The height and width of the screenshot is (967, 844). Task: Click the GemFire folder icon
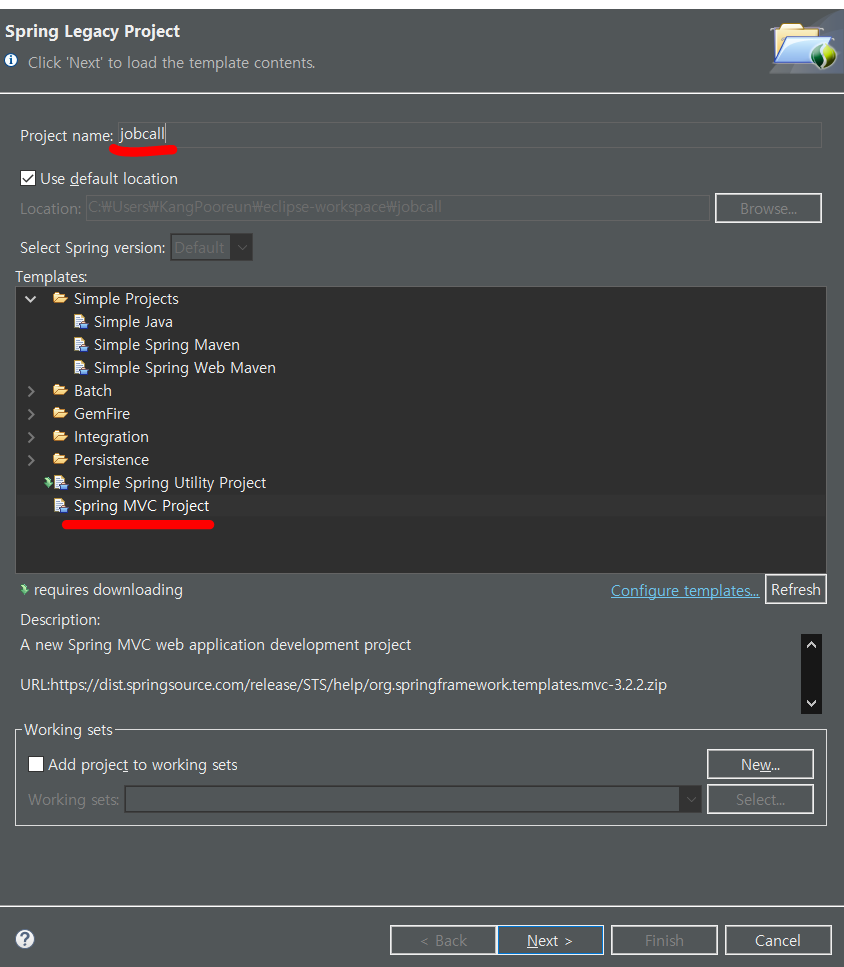60,413
